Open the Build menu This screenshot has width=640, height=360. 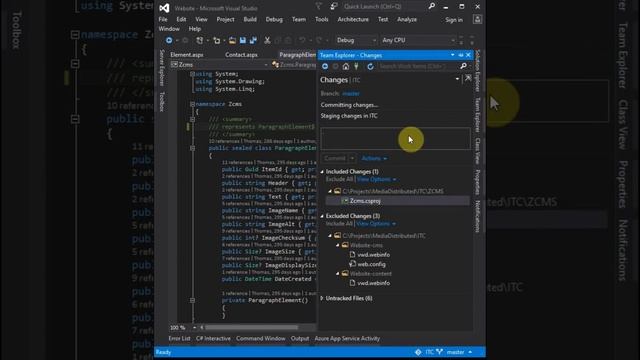click(250, 19)
